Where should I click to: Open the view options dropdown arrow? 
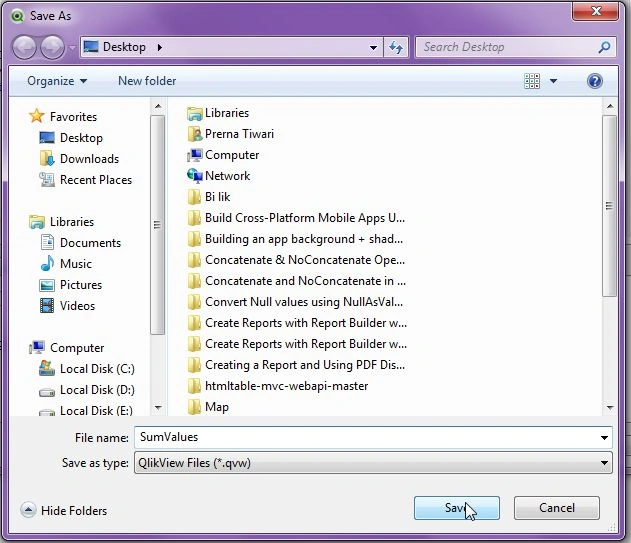pyautogui.click(x=553, y=81)
